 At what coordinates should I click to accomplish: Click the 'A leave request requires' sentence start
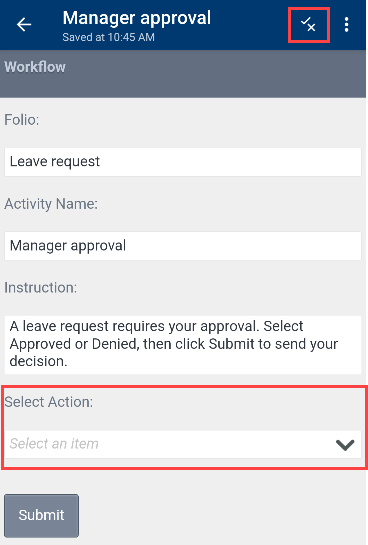click(89, 326)
